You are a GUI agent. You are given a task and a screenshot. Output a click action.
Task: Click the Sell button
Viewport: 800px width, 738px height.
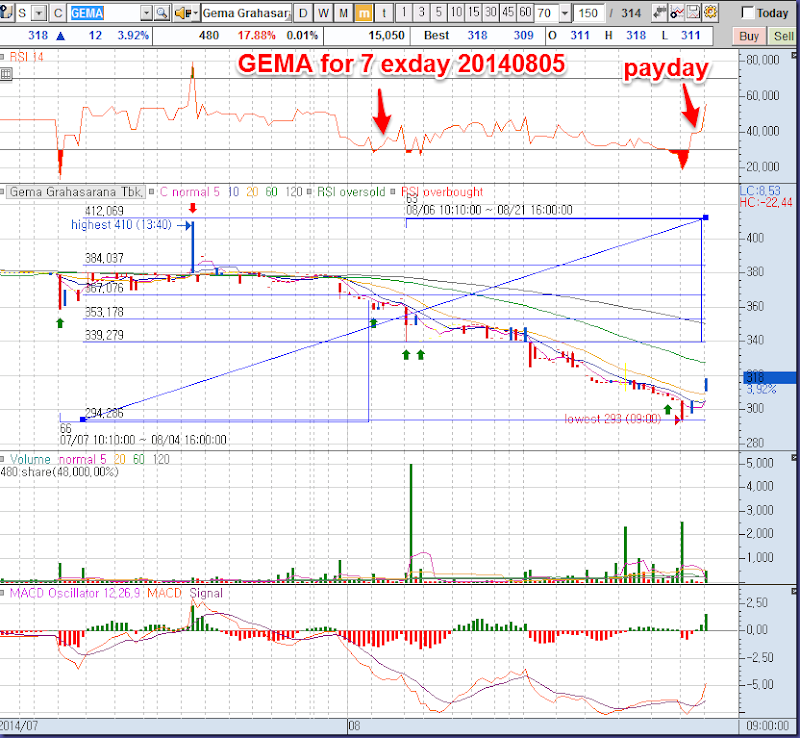coord(783,36)
